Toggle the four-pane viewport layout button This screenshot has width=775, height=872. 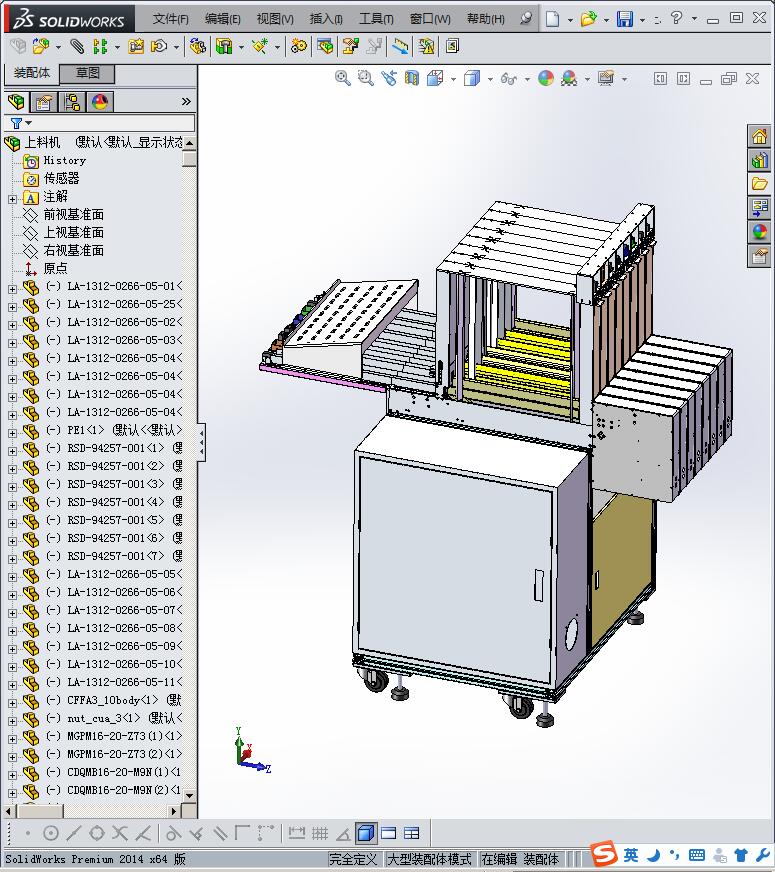(x=411, y=833)
